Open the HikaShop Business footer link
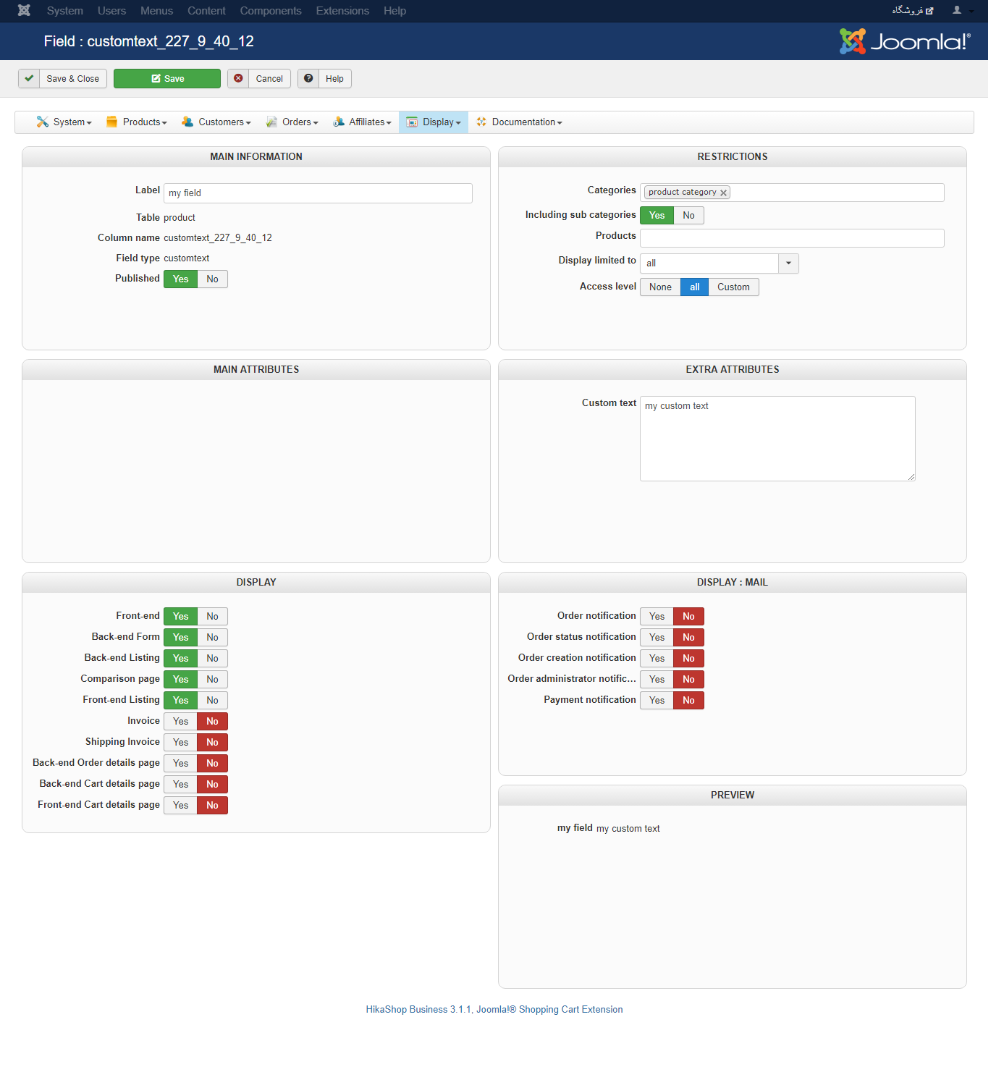 494,1010
